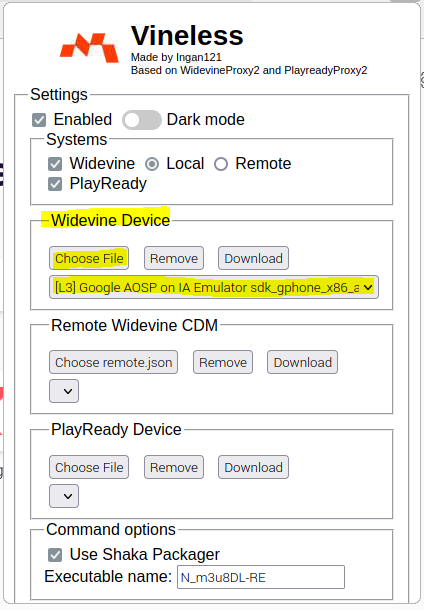Image resolution: width=424 pixels, height=610 pixels.
Task: Uncheck the Enabled checkbox
Action: [x=39, y=120]
